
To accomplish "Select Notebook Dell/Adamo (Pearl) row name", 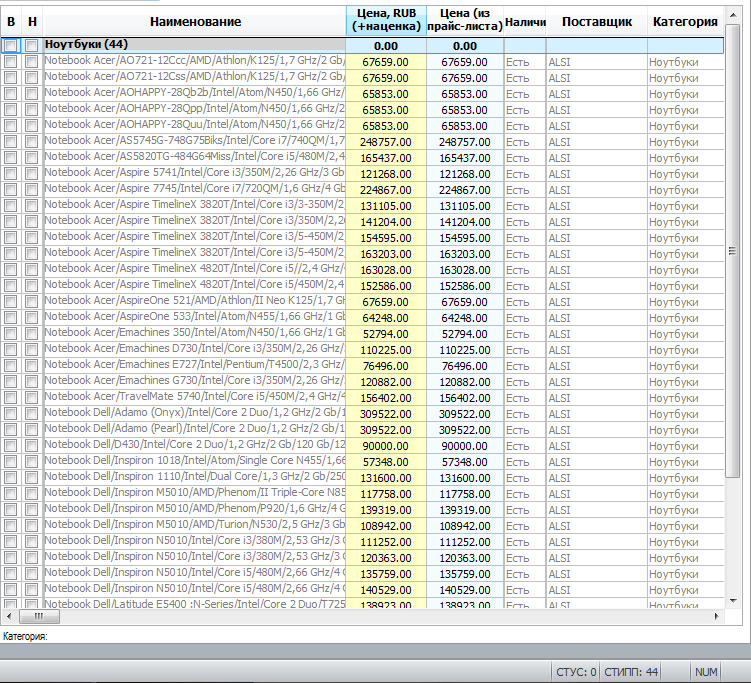I will [194, 429].
